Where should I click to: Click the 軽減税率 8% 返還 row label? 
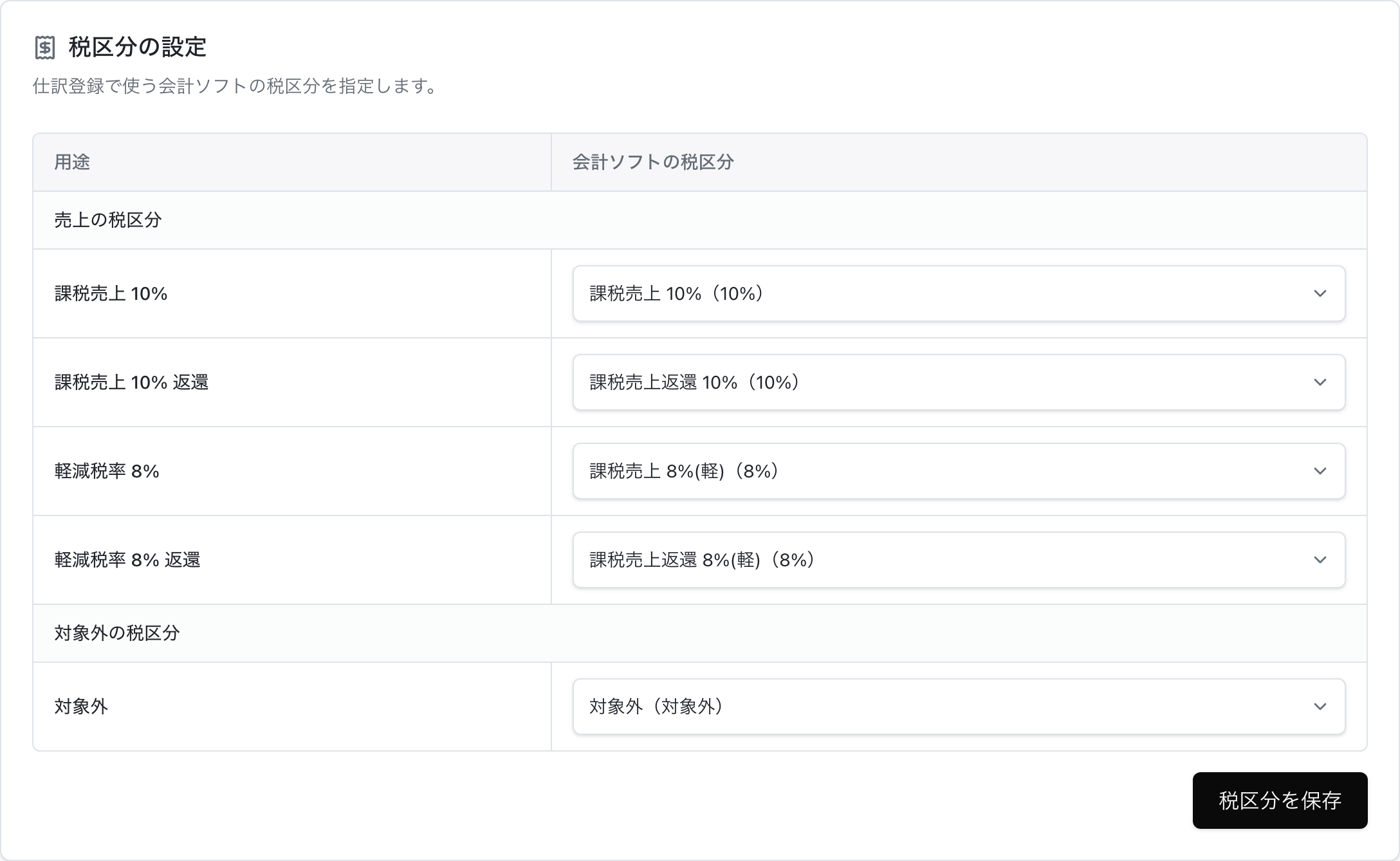tap(127, 560)
